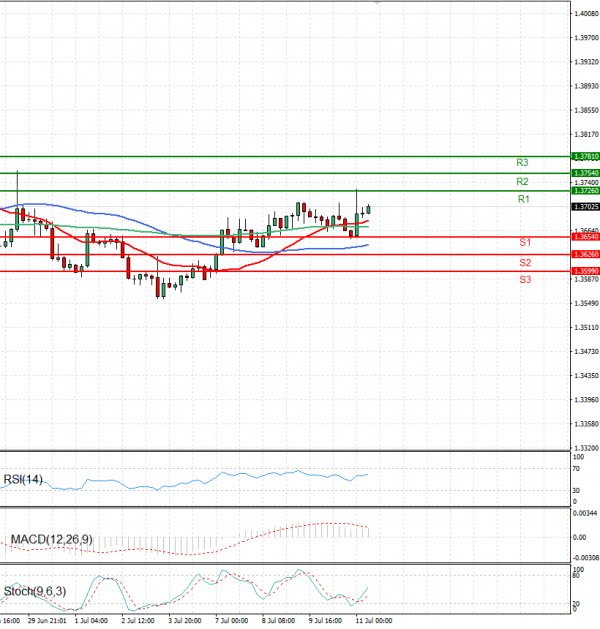This screenshot has height=629, width=600.
Task: Click the 3 Jul 20:00 time label
Action: (x=185, y=621)
